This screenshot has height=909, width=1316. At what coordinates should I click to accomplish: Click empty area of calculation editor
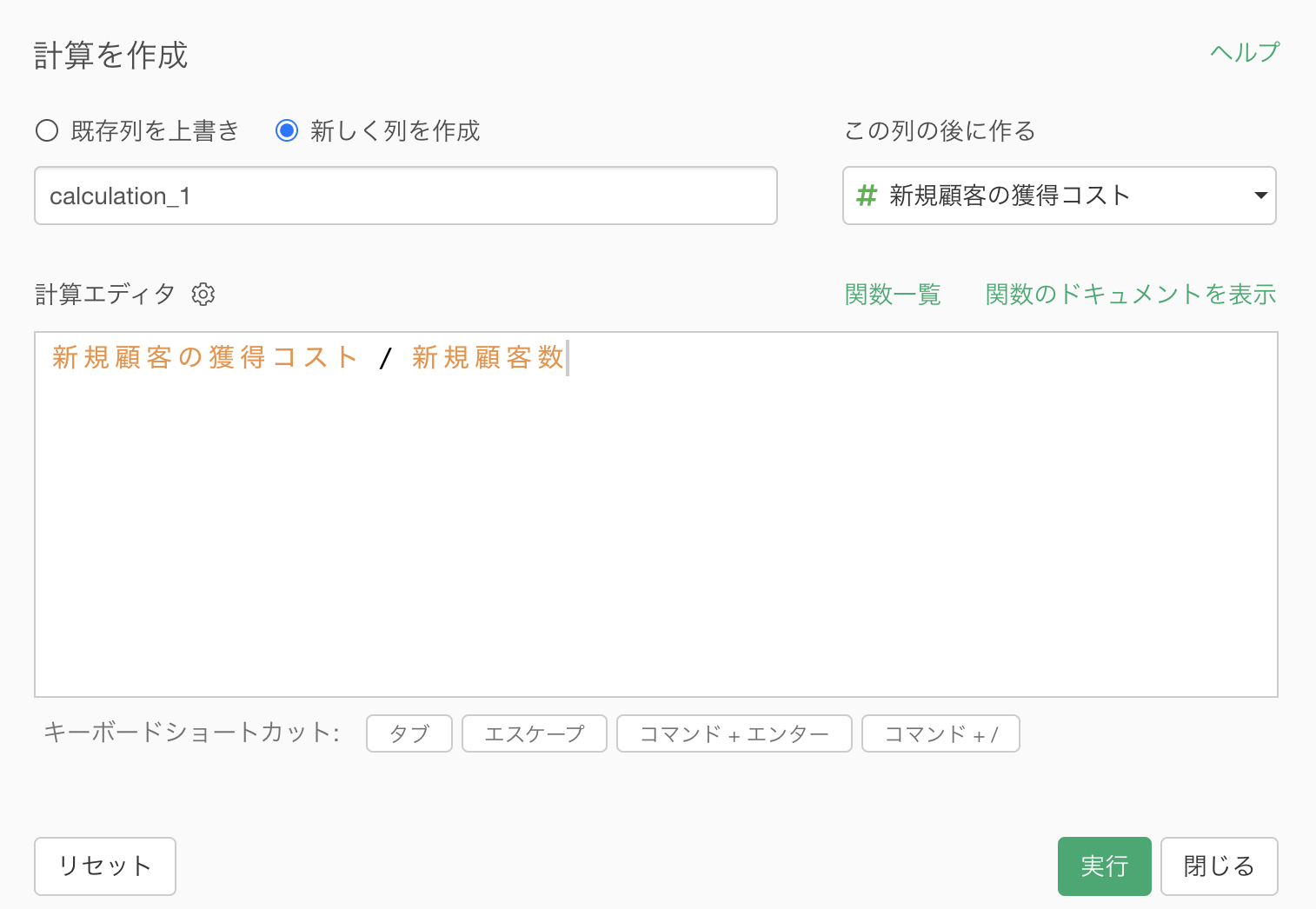pos(655,539)
